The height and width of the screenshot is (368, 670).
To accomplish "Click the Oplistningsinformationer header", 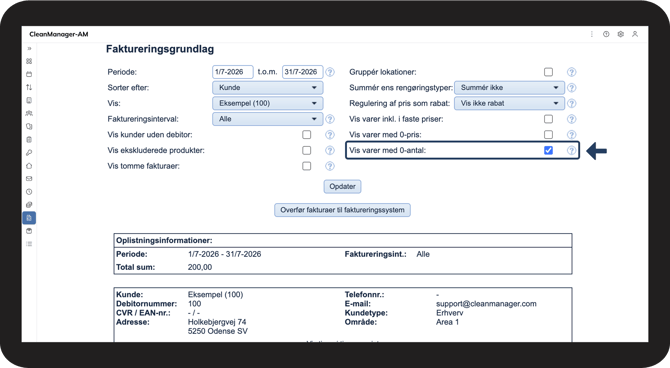I will tap(164, 241).
